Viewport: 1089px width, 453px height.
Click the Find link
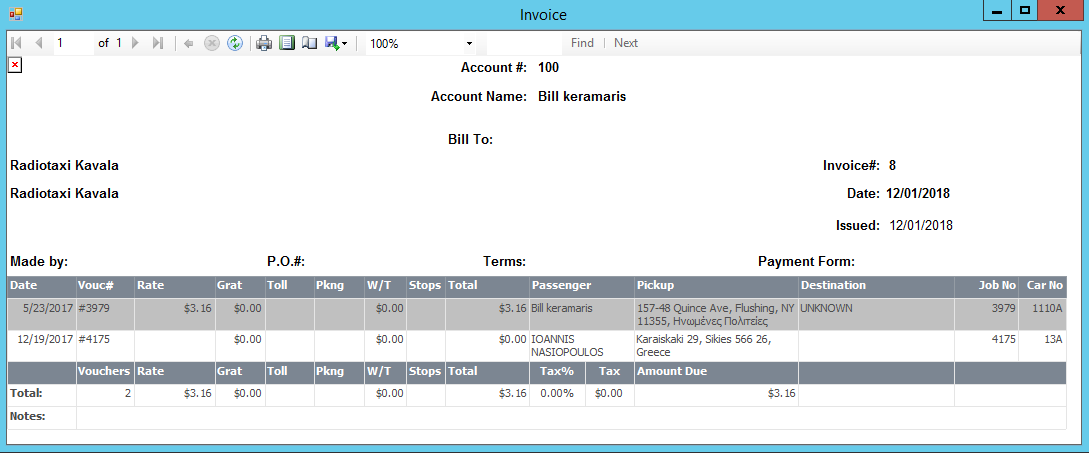click(582, 43)
